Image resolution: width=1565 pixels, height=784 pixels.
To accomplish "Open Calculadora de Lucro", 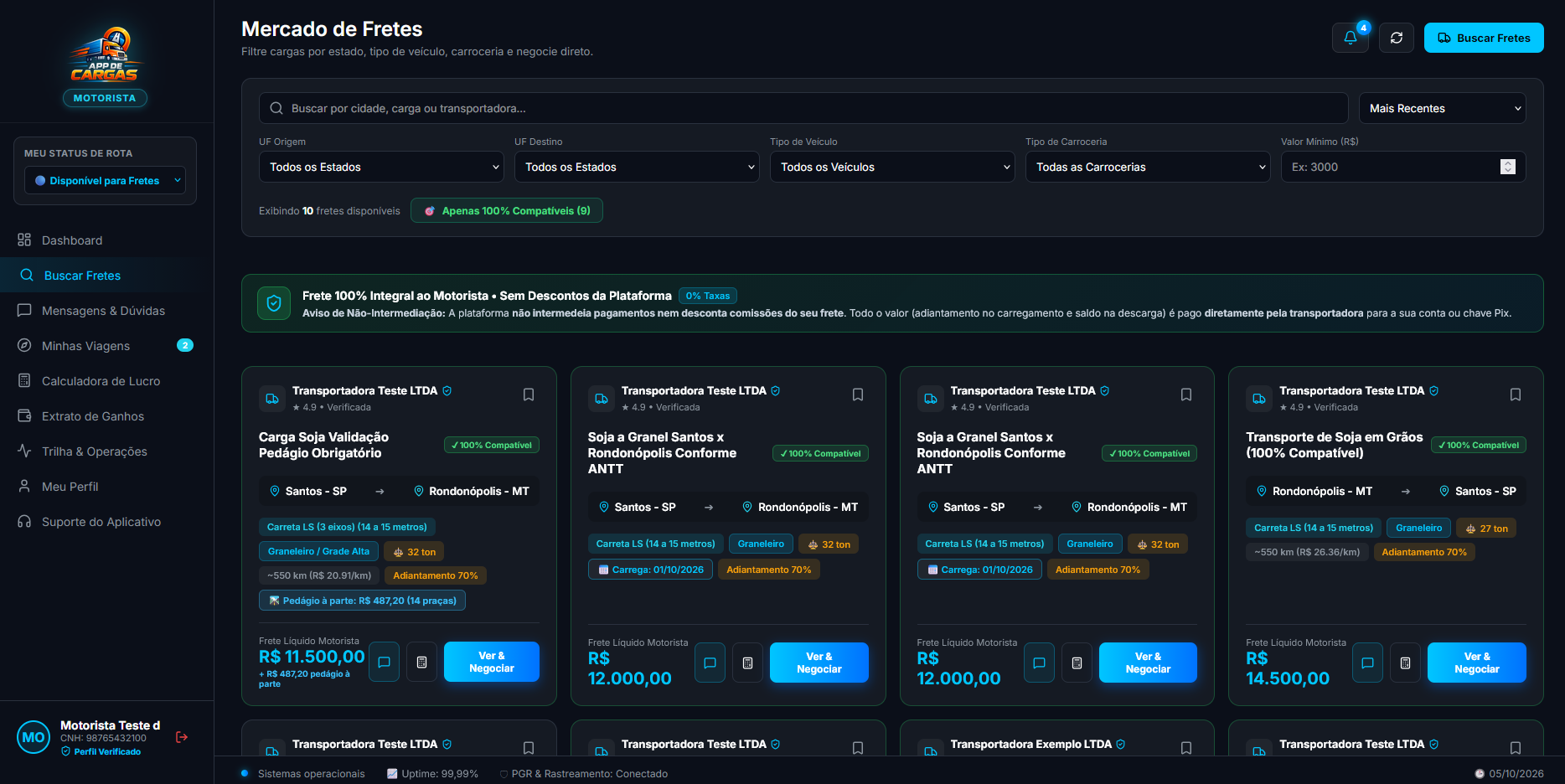I will [x=106, y=381].
